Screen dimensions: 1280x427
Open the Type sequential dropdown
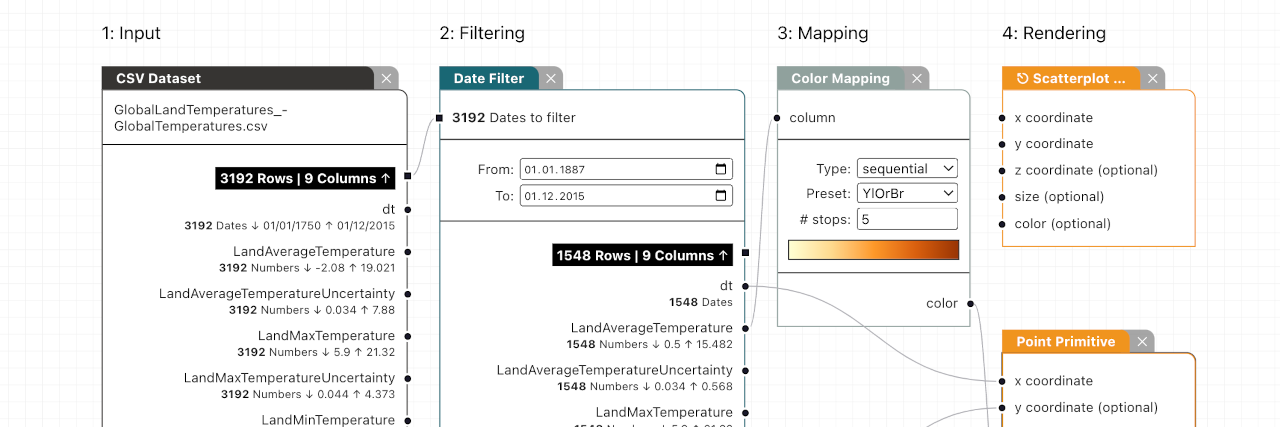[907, 168]
